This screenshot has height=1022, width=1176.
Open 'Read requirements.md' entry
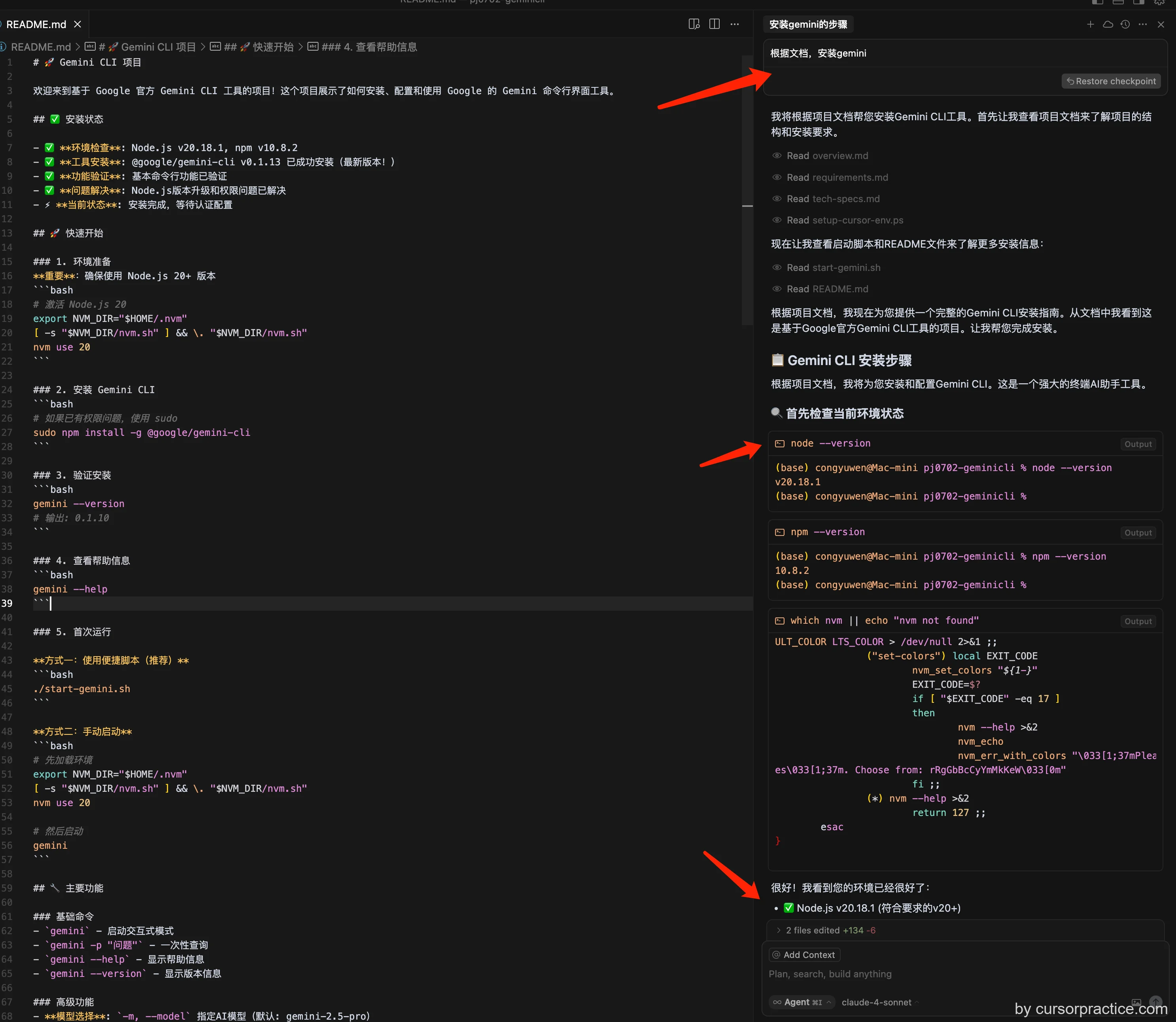click(x=837, y=177)
